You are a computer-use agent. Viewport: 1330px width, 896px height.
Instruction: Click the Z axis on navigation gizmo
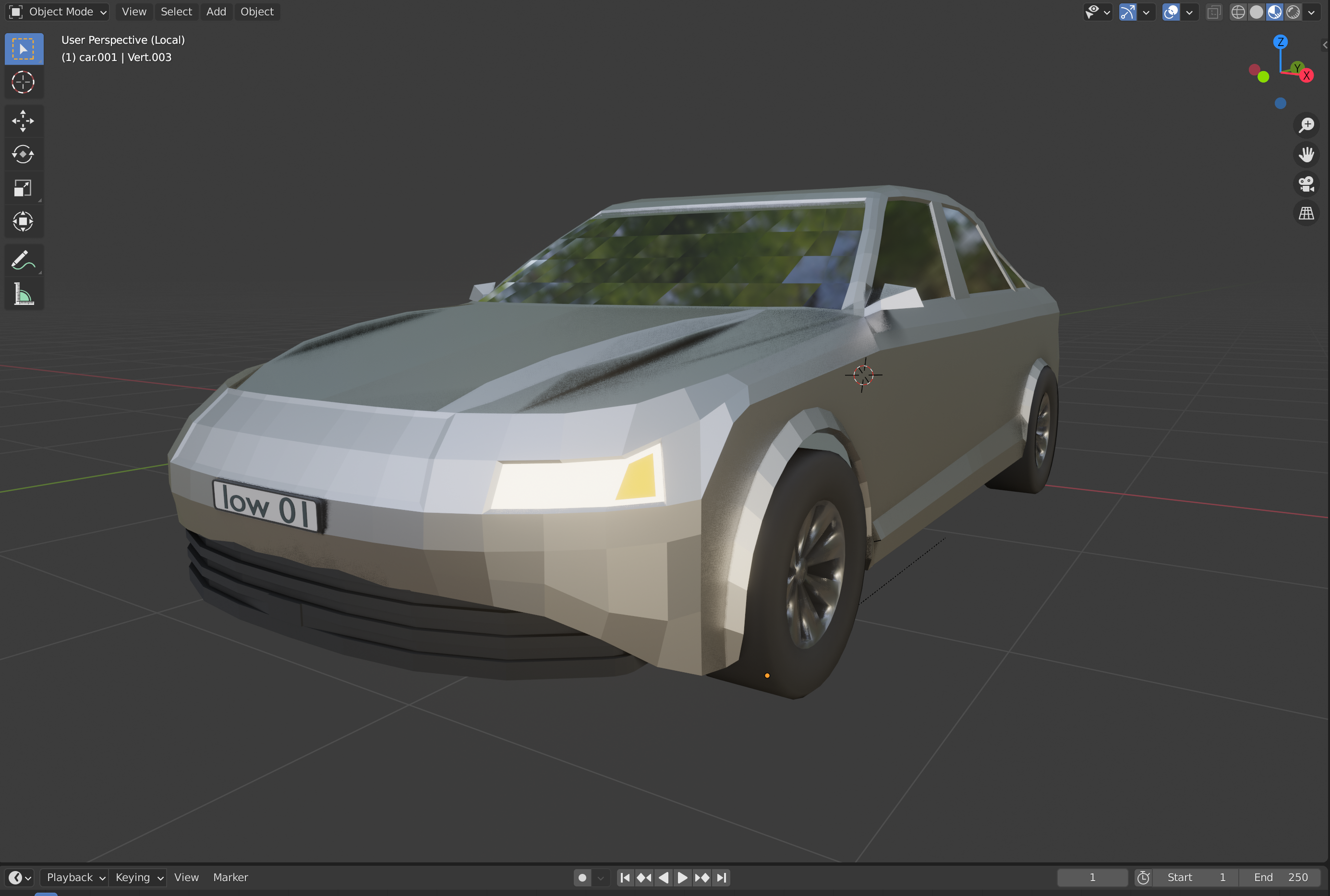(x=1280, y=42)
